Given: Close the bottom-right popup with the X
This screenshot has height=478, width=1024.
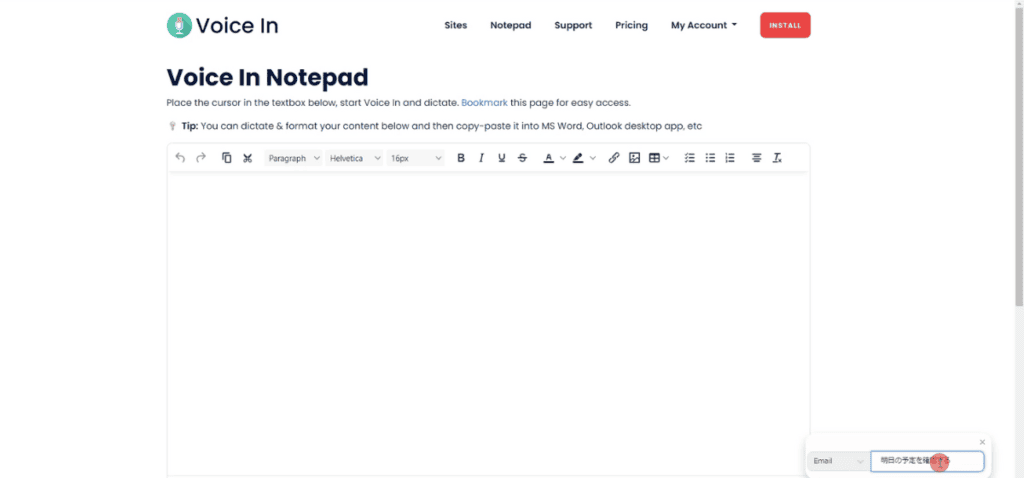Looking at the screenshot, I should (x=982, y=442).
